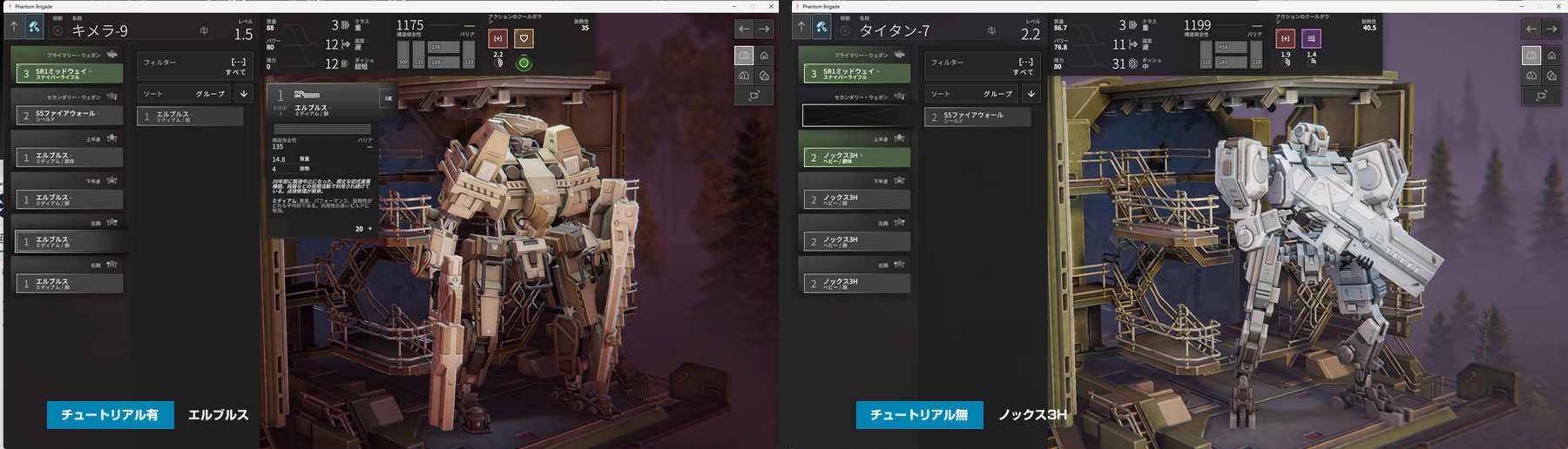Viewport: 1568px width, 449px height.
Task: Click camera reset icon in タイタン-7 window
Action: coord(1542,96)
